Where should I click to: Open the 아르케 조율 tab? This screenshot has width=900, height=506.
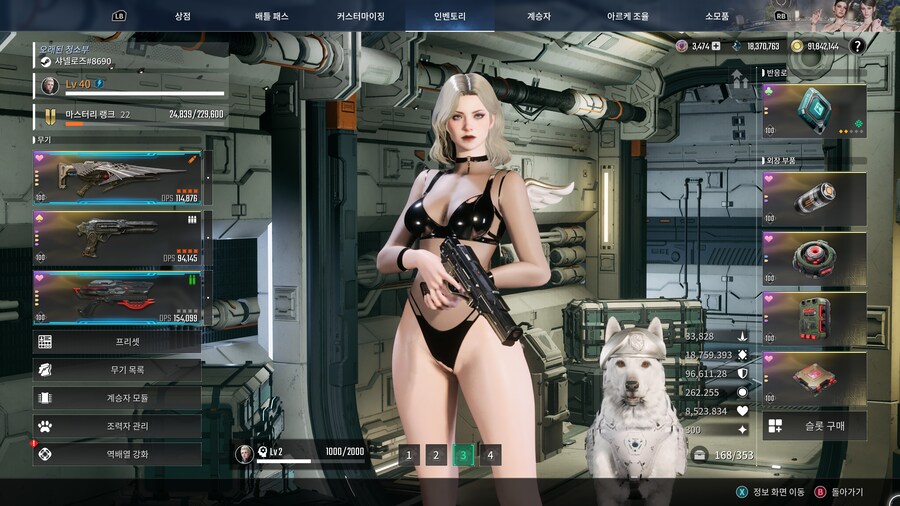click(628, 16)
